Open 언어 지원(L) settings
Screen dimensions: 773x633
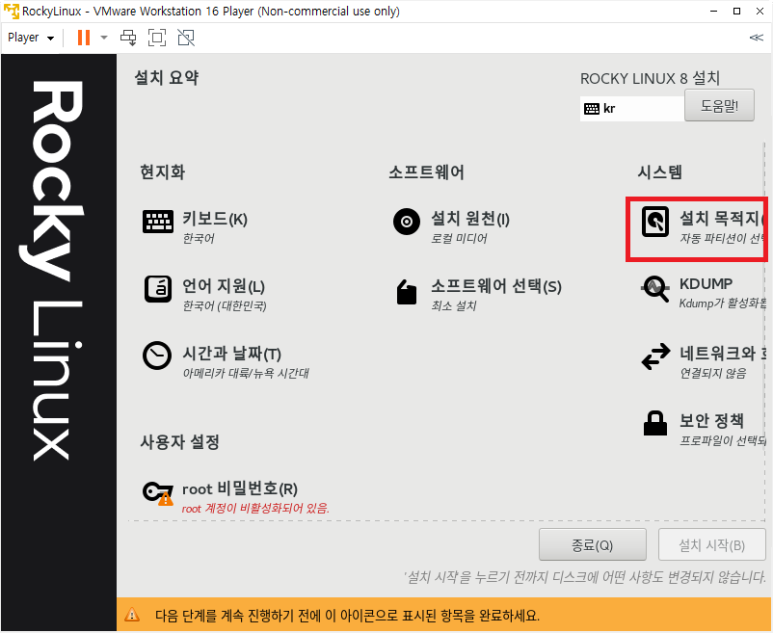pos(224,286)
